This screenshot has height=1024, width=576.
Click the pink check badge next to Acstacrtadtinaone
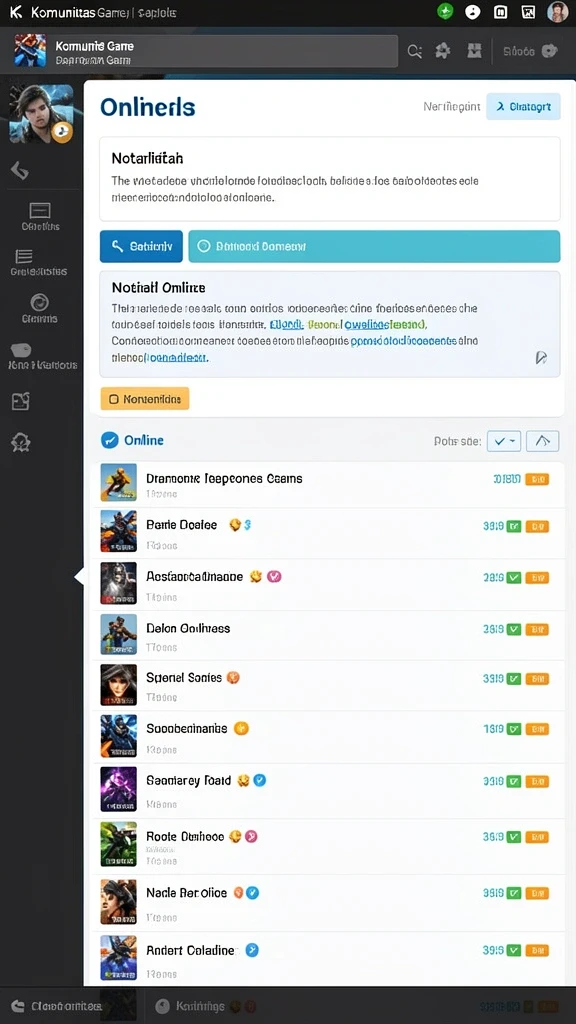(274, 577)
